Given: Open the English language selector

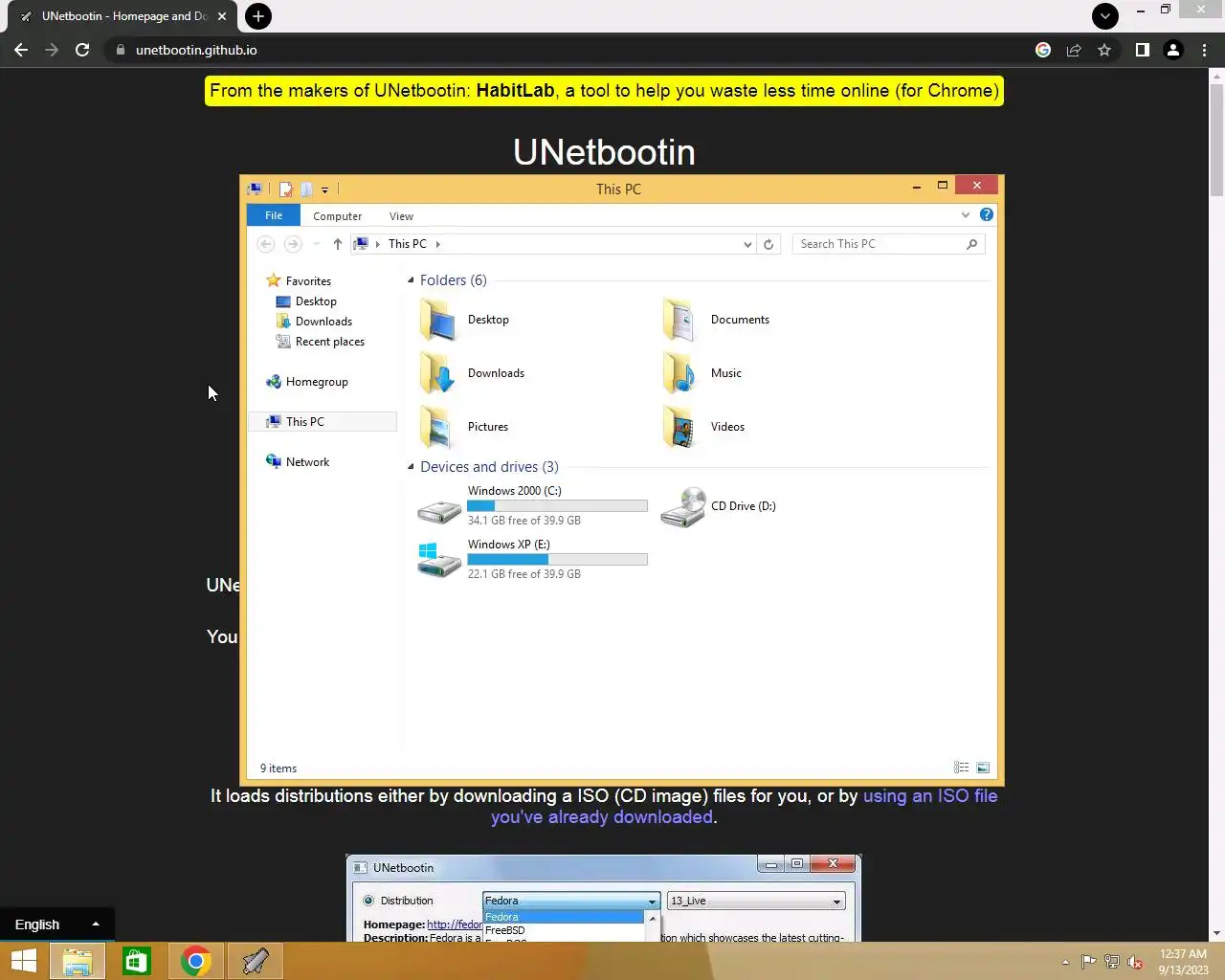Looking at the screenshot, I should (x=56, y=924).
